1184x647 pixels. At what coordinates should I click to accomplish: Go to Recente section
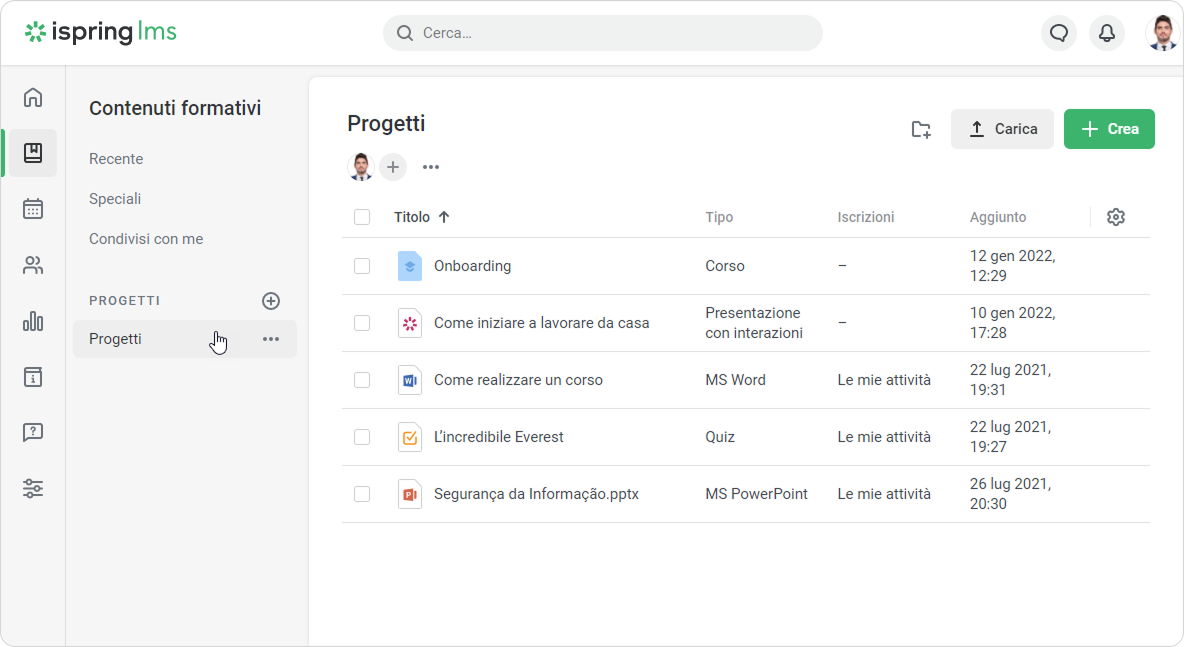116,159
